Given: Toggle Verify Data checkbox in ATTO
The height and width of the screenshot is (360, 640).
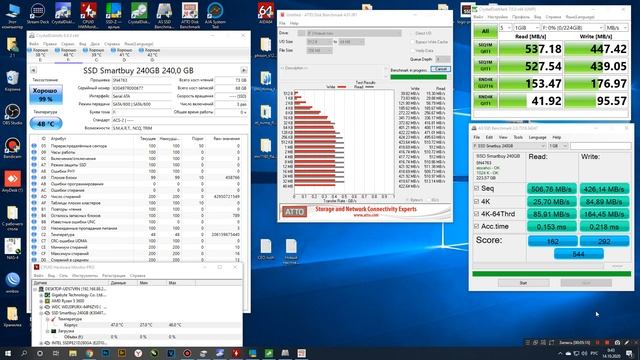Looking at the screenshot, I should pyautogui.click(x=412, y=51).
